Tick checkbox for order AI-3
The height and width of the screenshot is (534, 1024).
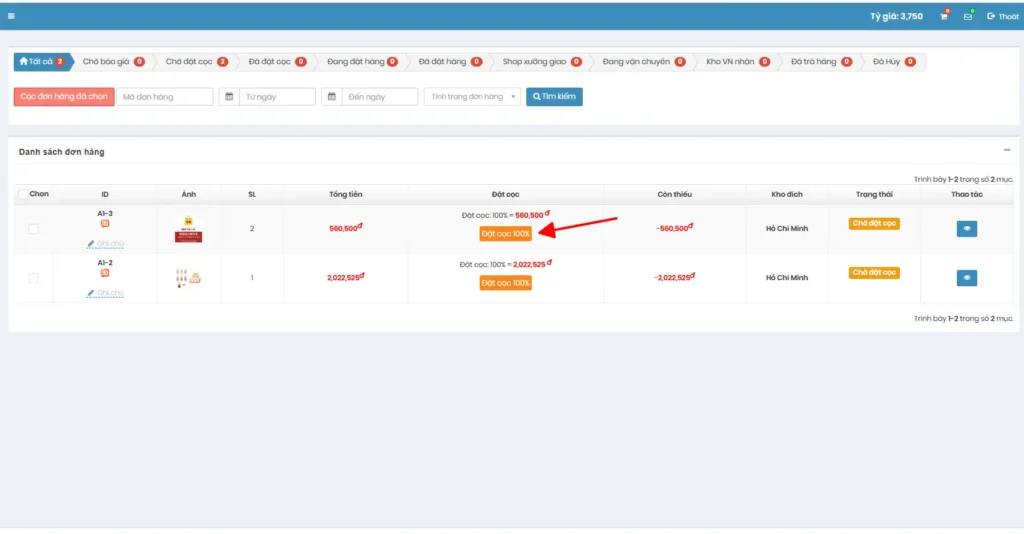pyautogui.click(x=33, y=228)
